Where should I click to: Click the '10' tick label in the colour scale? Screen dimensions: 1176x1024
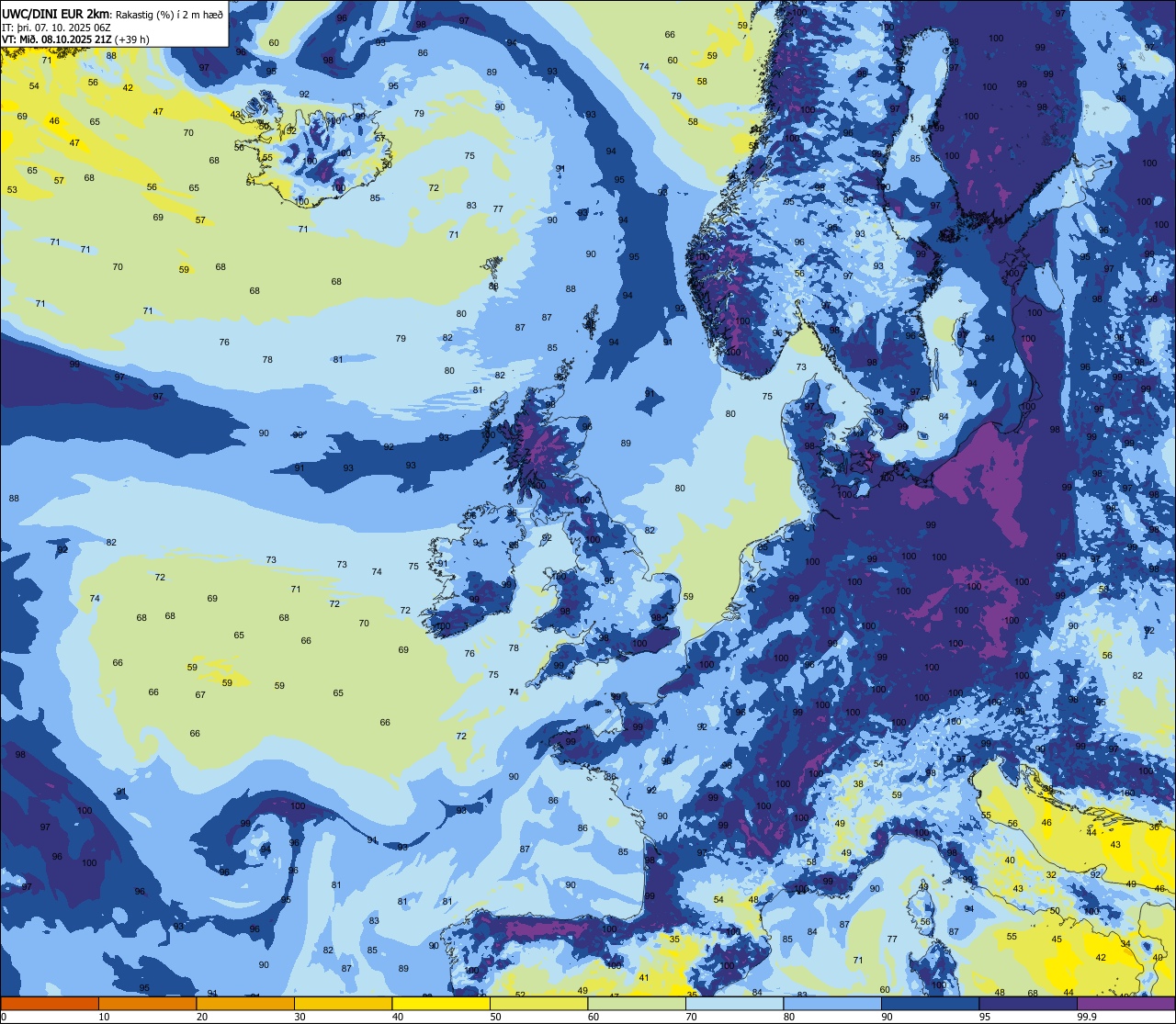click(104, 1017)
